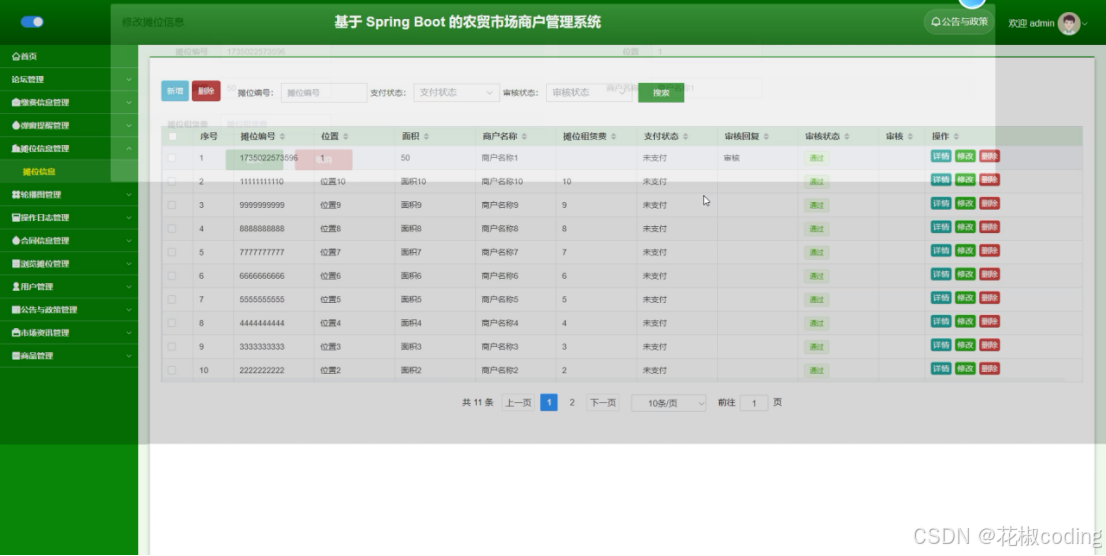
Task: Click the bell icon in 公告与政策
Action: [x=936, y=22]
